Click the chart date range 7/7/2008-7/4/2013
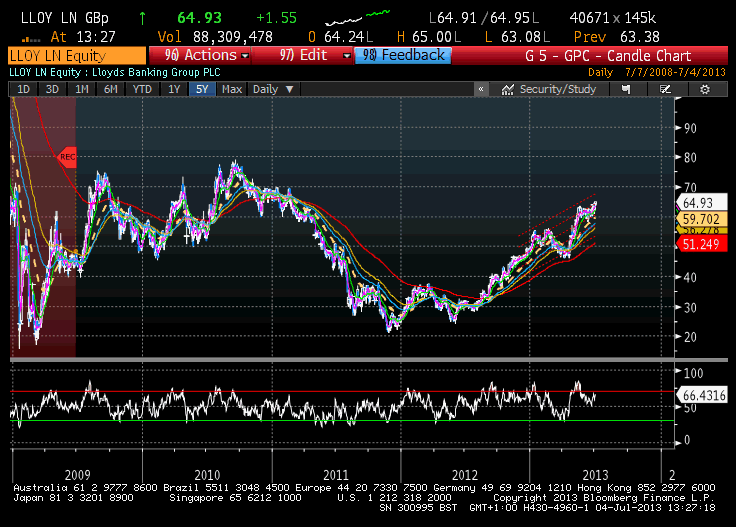 pyautogui.click(x=675, y=73)
